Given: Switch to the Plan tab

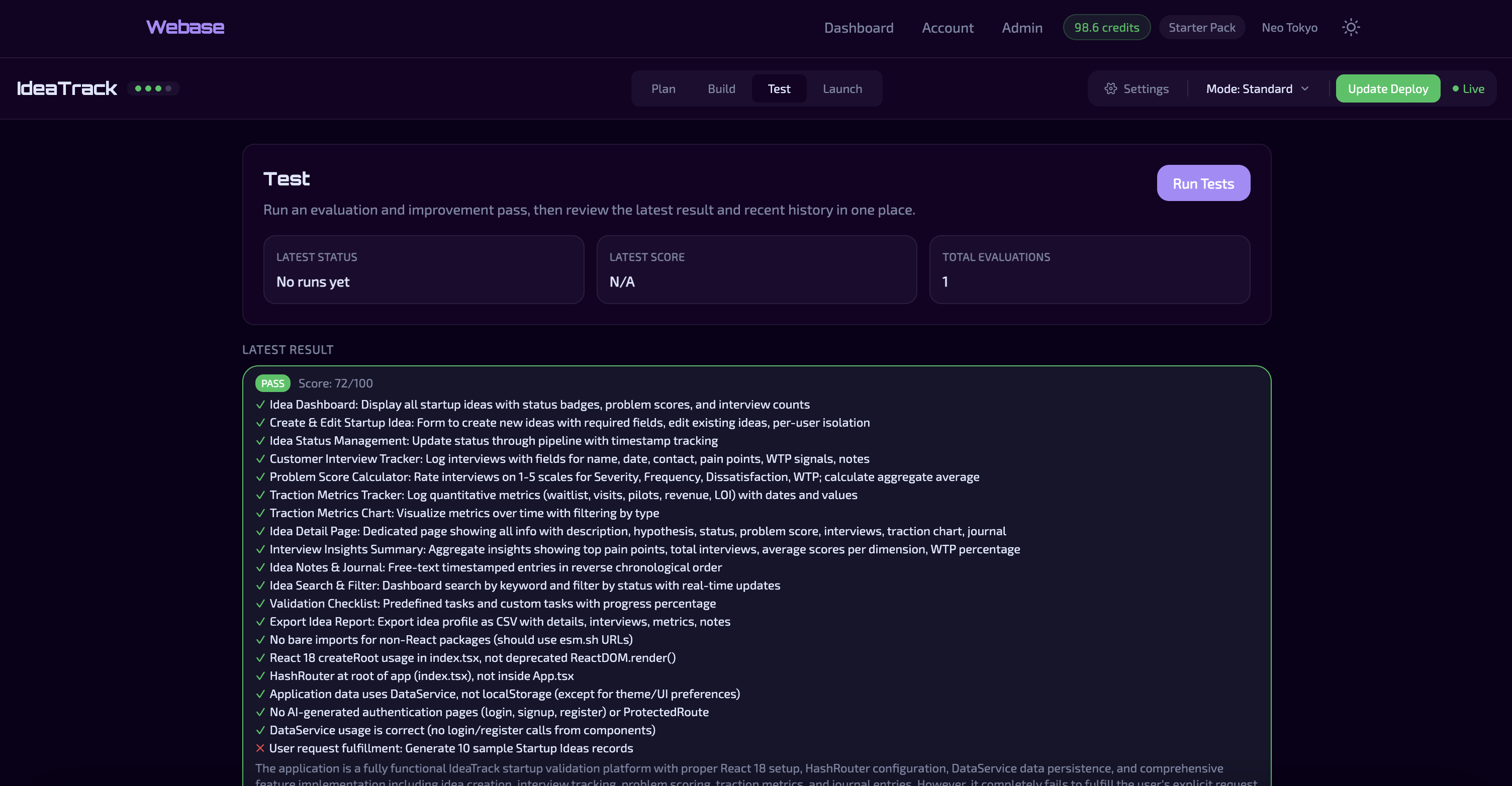Looking at the screenshot, I should (663, 88).
